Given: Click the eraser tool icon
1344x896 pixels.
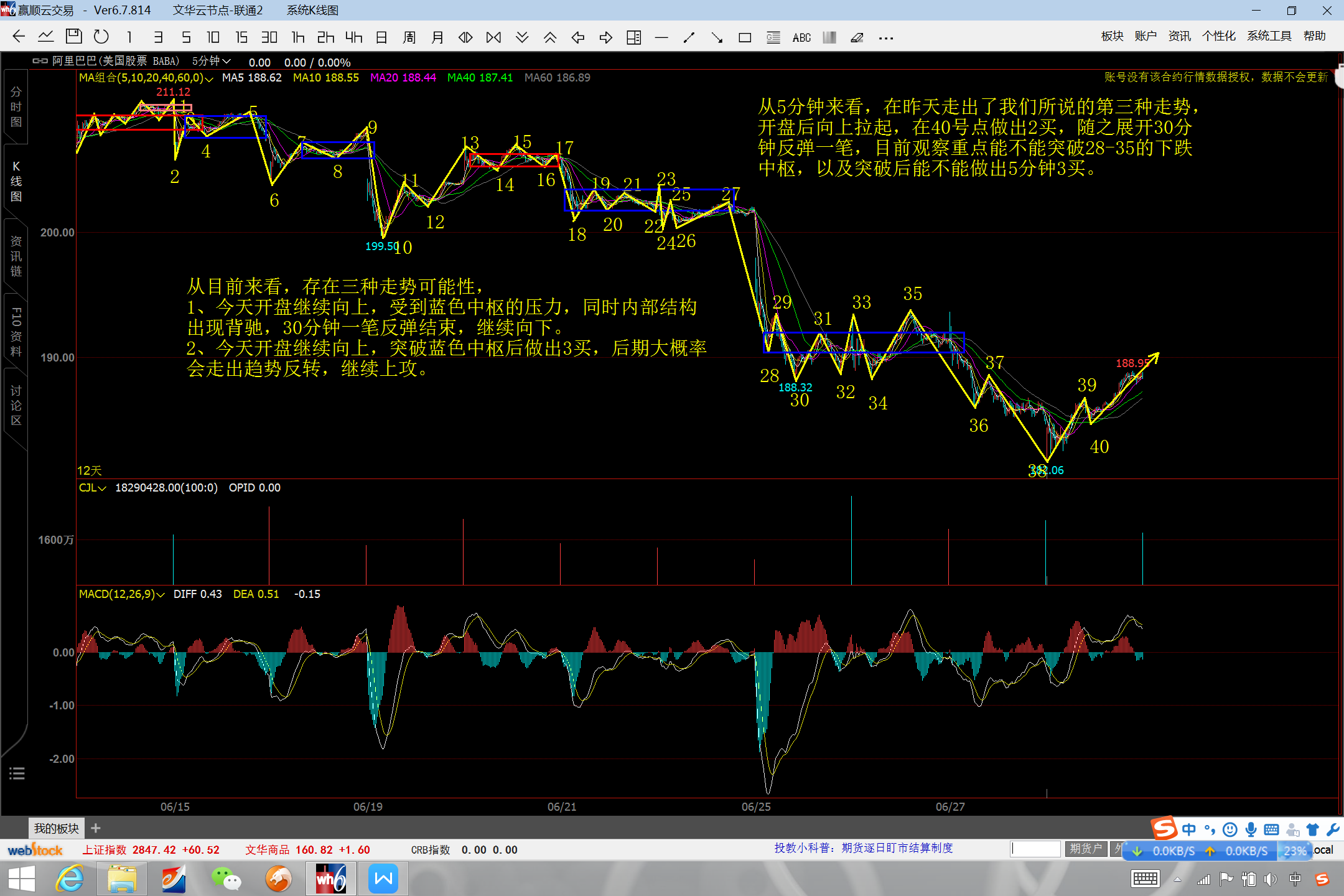Looking at the screenshot, I should tap(857, 38).
